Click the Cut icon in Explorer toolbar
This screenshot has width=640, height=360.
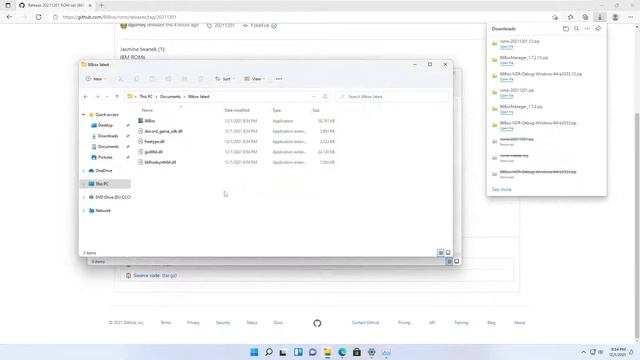tap(120, 79)
